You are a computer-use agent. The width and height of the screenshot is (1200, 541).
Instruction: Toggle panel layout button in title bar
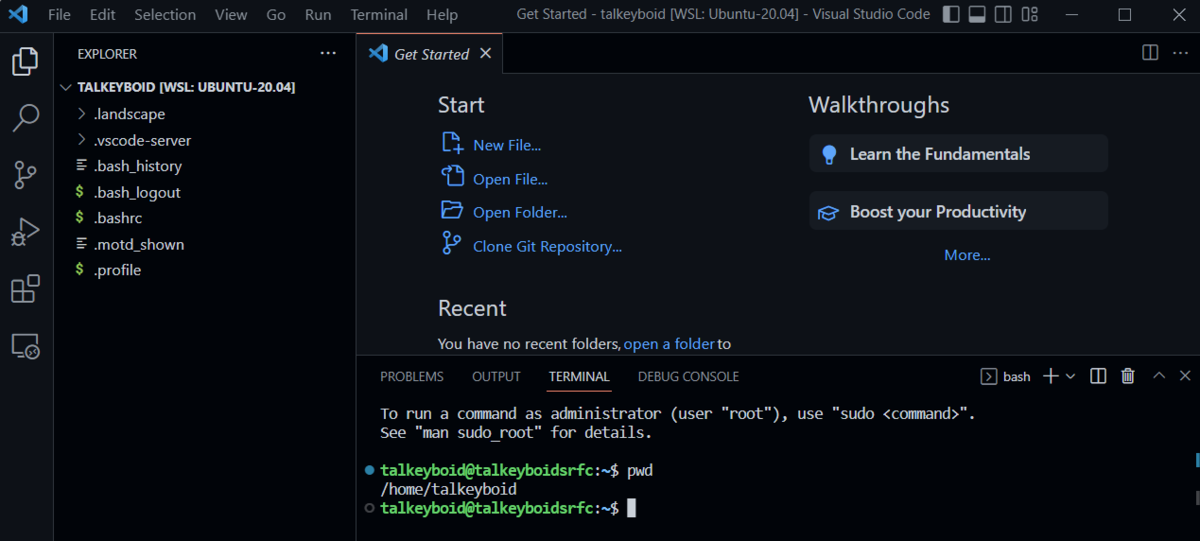click(977, 15)
